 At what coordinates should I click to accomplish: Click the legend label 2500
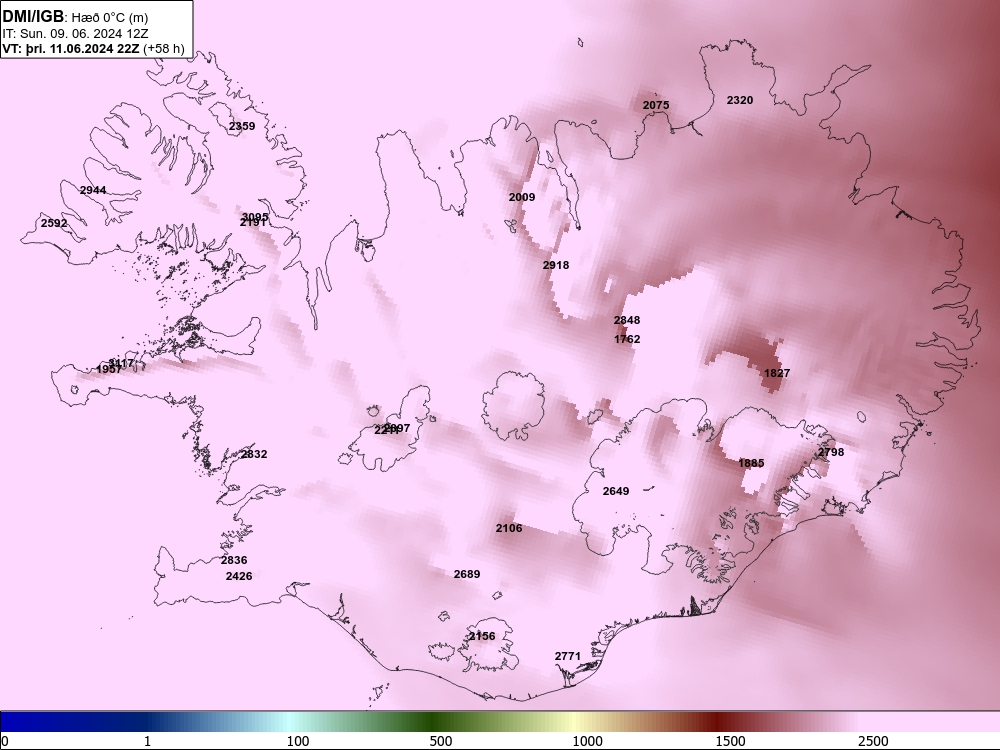click(873, 741)
